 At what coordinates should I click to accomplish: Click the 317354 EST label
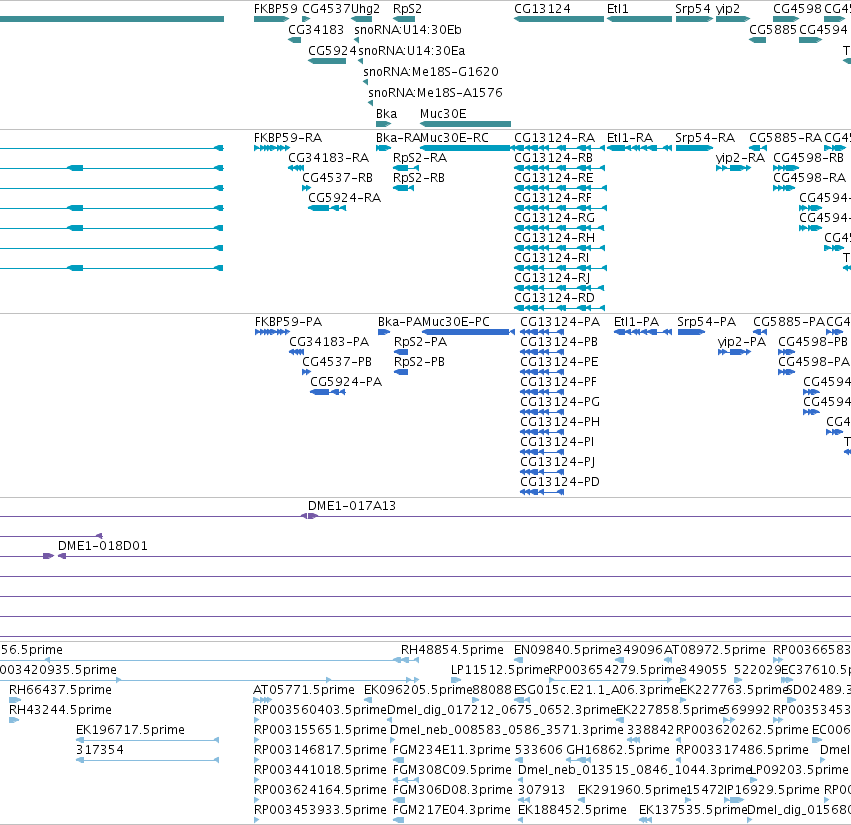click(100, 750)
